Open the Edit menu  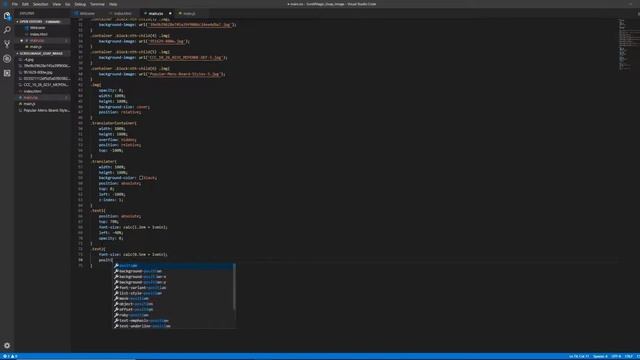point(25,4)
